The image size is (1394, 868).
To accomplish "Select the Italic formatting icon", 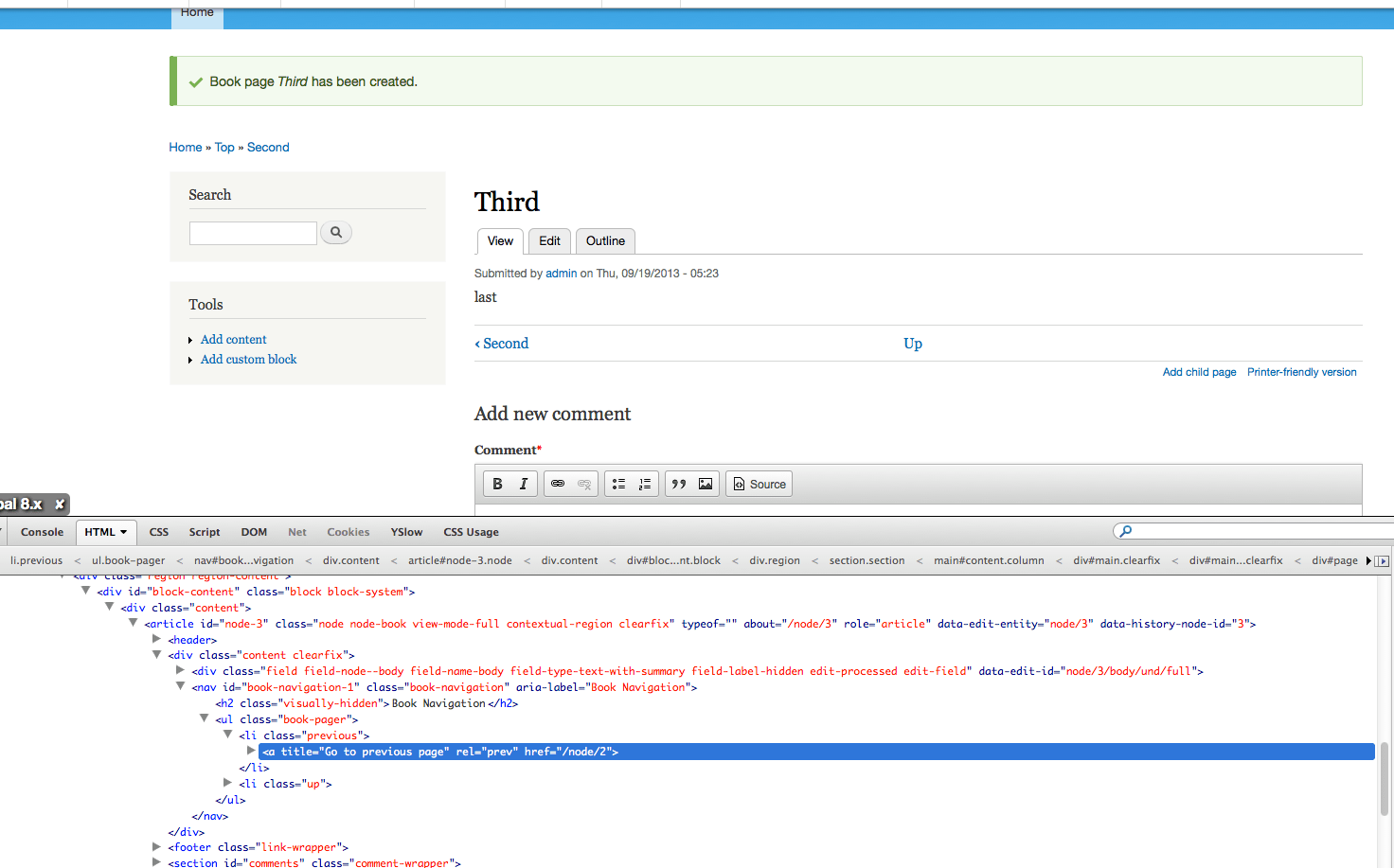I will [523, 484].
